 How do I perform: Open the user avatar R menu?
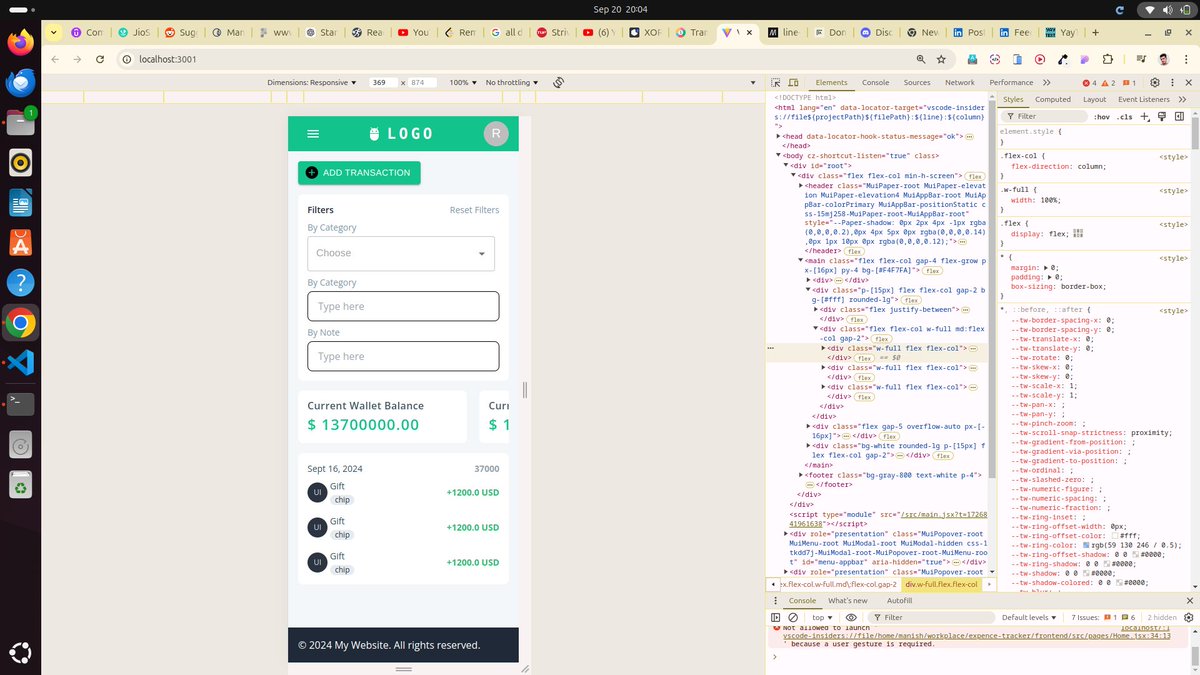click(496, 134)
